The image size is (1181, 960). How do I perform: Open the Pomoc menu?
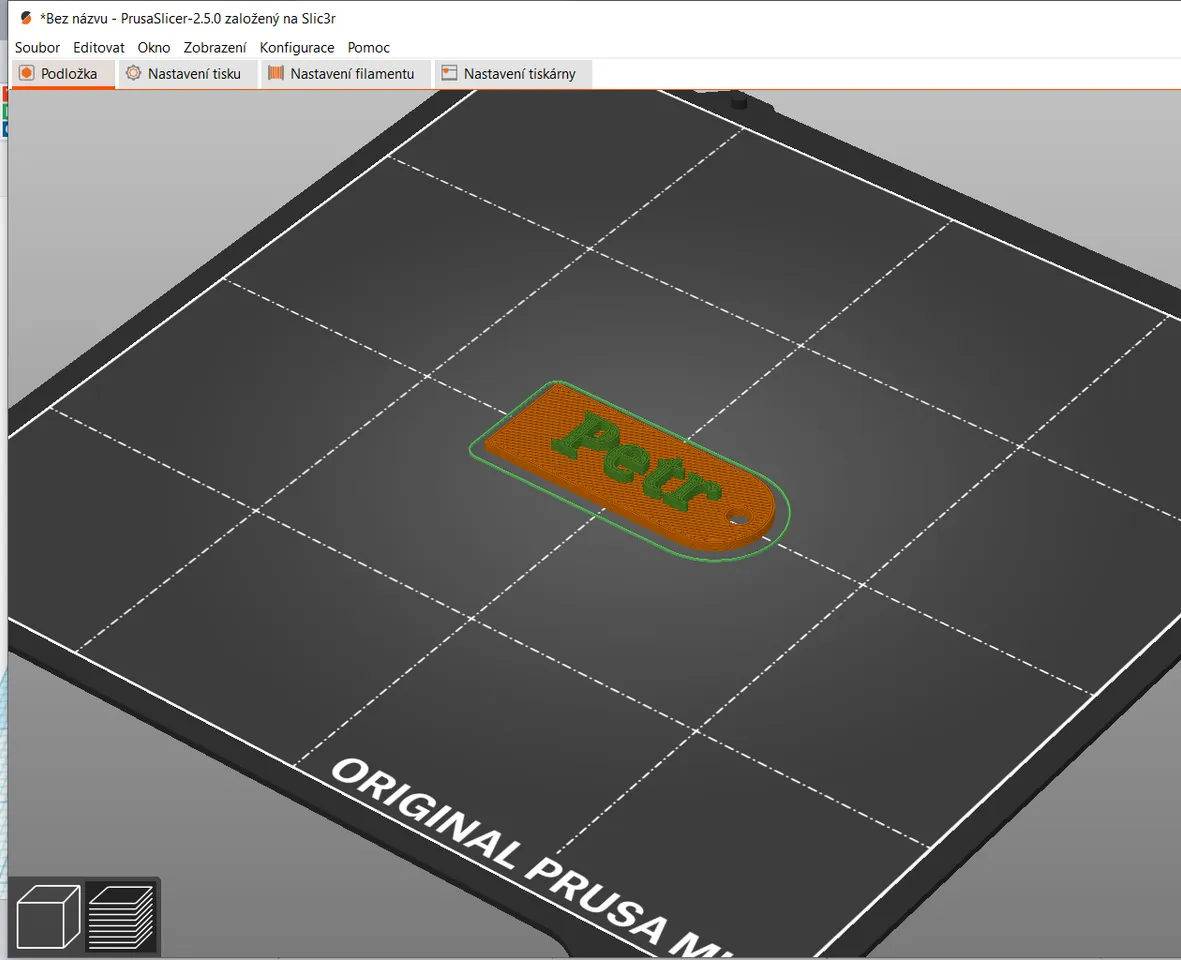coord(368,47)
